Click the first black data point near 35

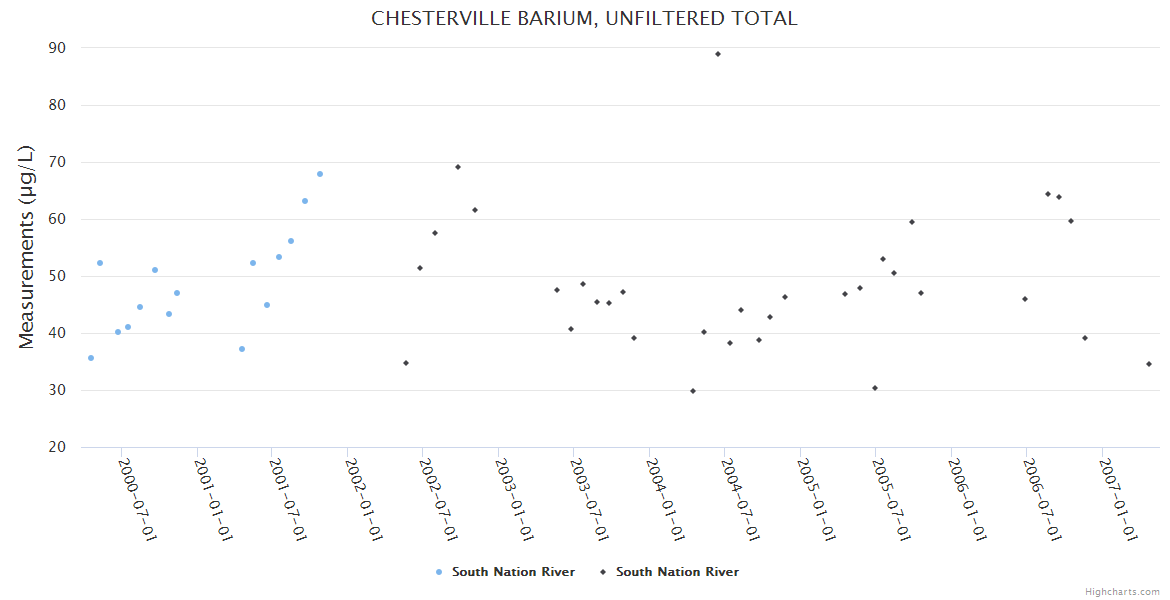coord(406,363)
